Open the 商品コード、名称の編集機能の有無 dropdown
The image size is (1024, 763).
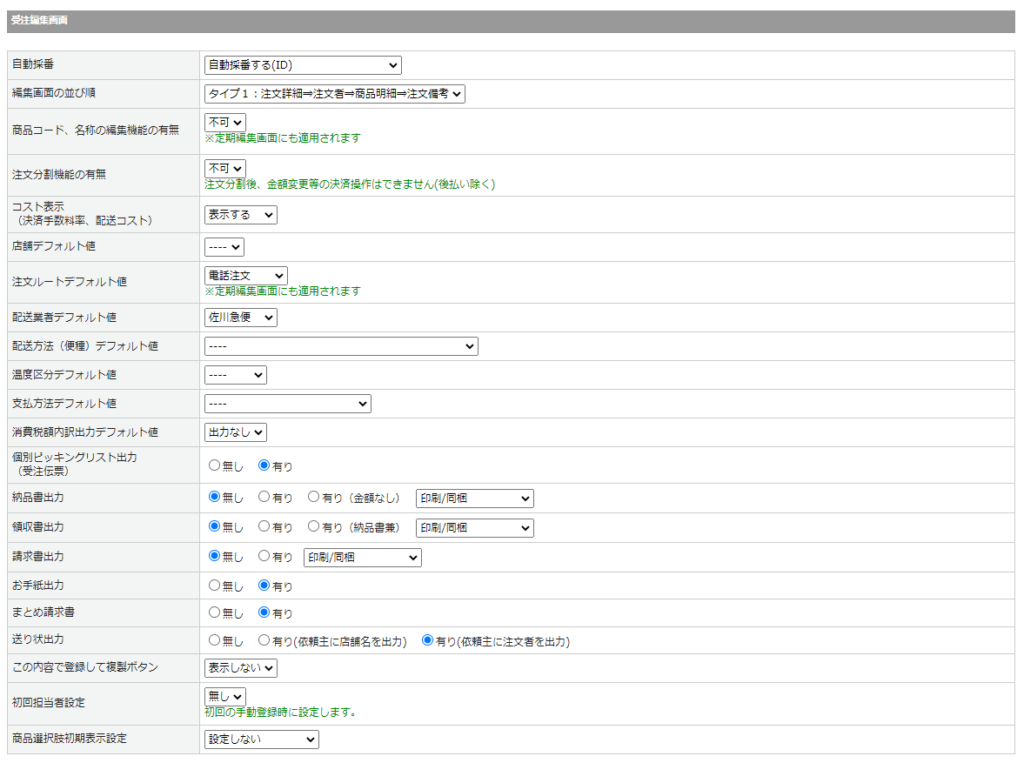click(x=225, y=122)
